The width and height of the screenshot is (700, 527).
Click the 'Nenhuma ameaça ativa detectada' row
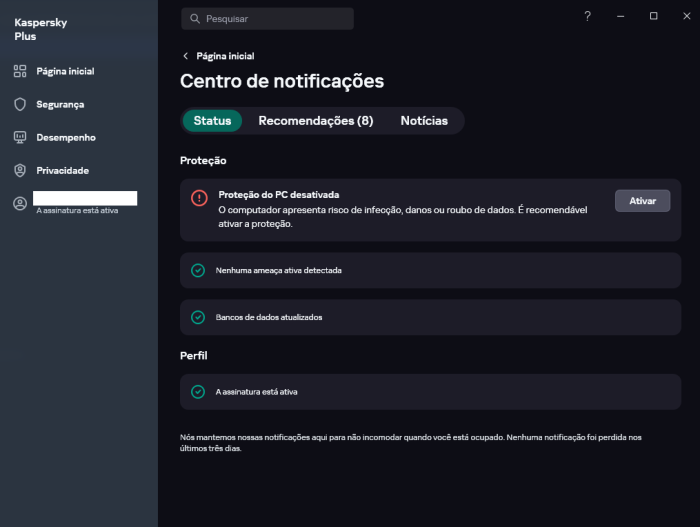430,270
